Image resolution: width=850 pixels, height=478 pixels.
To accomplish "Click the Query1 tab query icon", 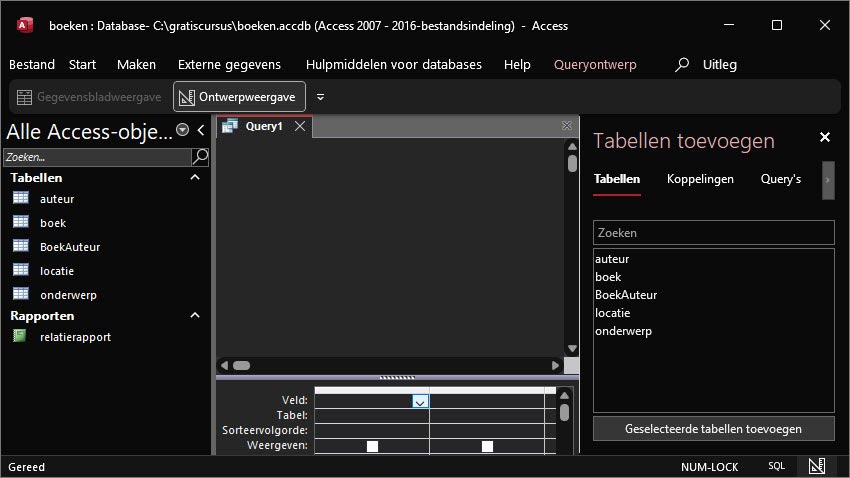I will 230,126.
